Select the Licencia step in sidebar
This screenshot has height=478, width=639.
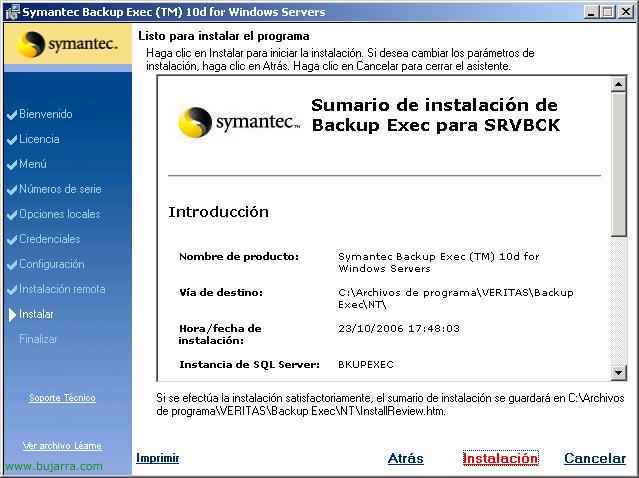(39, 139)
